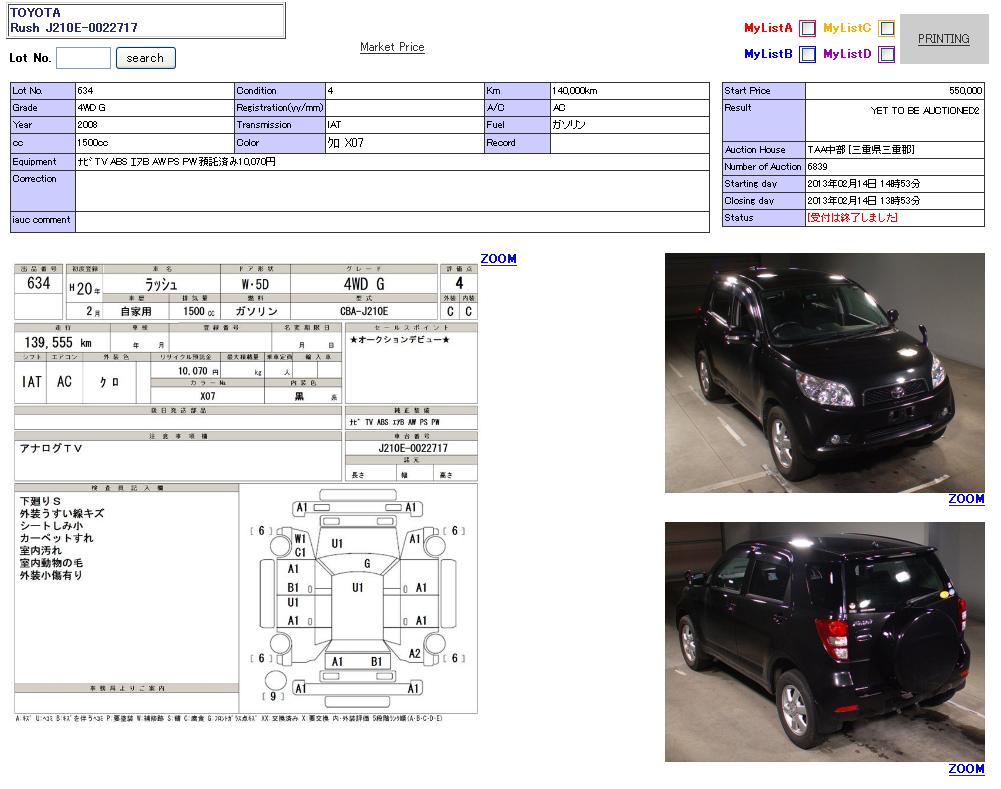Screen dimensions: 1001x789
Task: Open the rear view car photo
Action: pyautogui.click(x=824, y=641)
